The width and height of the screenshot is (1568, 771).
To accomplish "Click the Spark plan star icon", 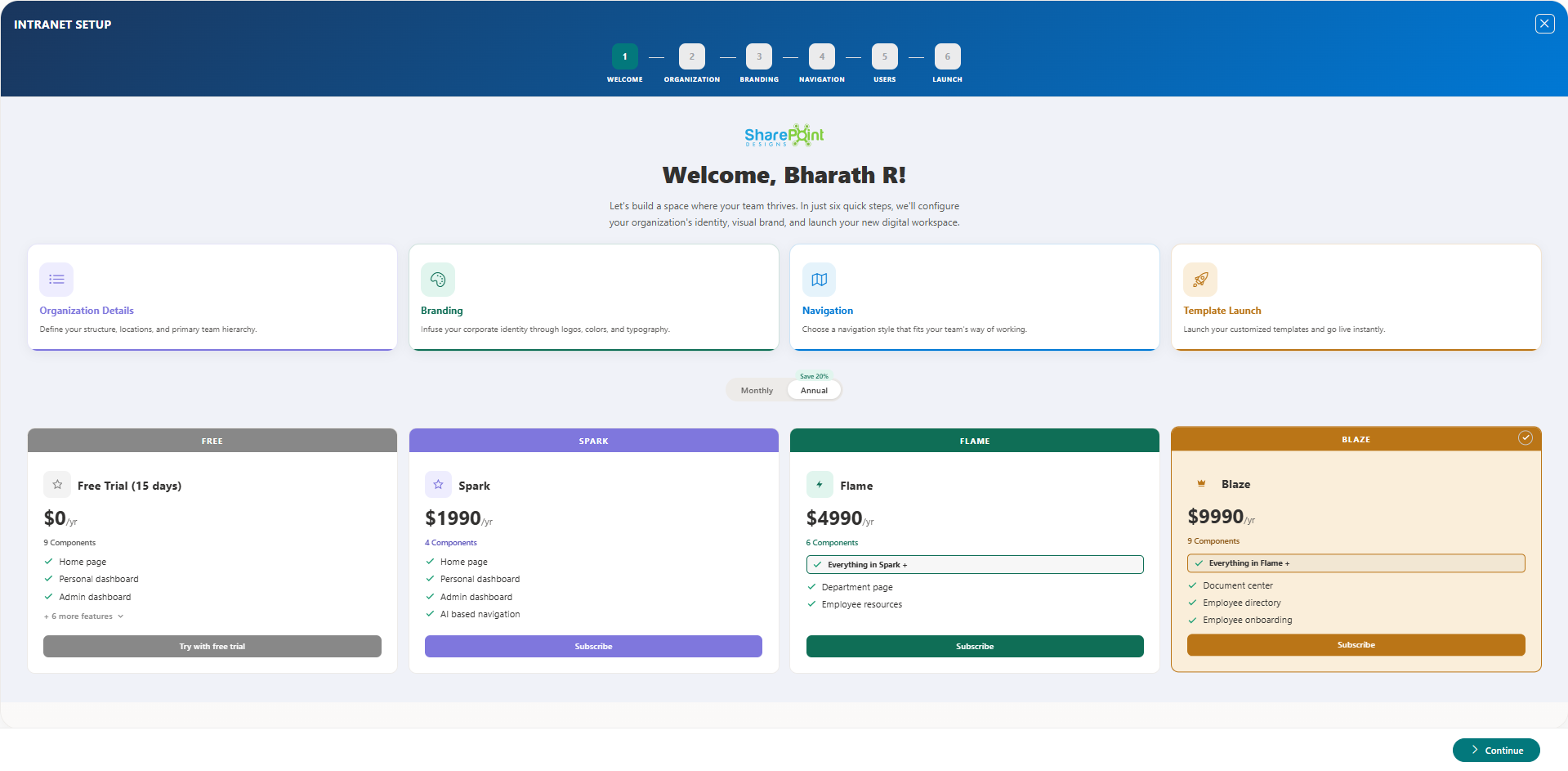I will pyautogui.click(x=438, y=485).
